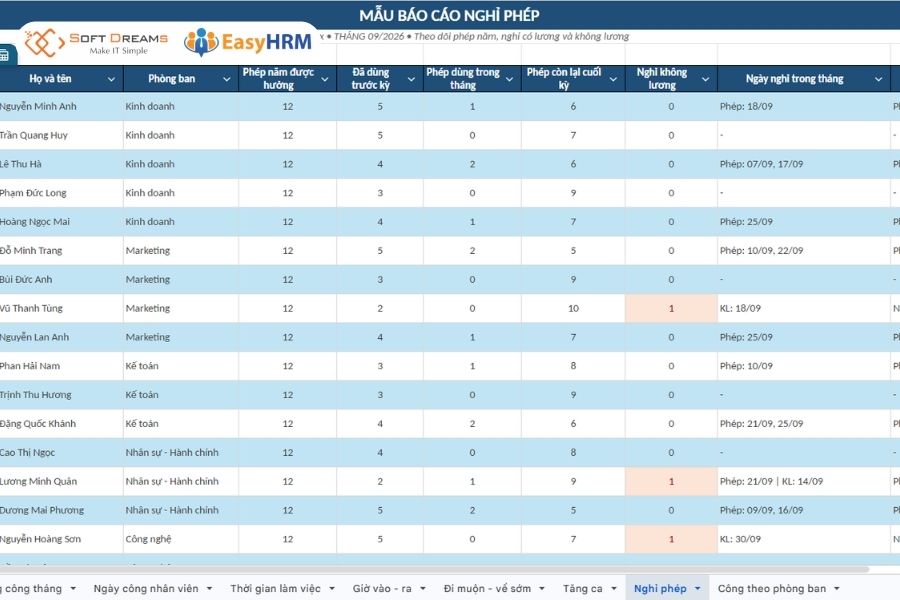
Task: Select Phan Hải Nam's Kế toán department cell
Action: tap(181, 366)
